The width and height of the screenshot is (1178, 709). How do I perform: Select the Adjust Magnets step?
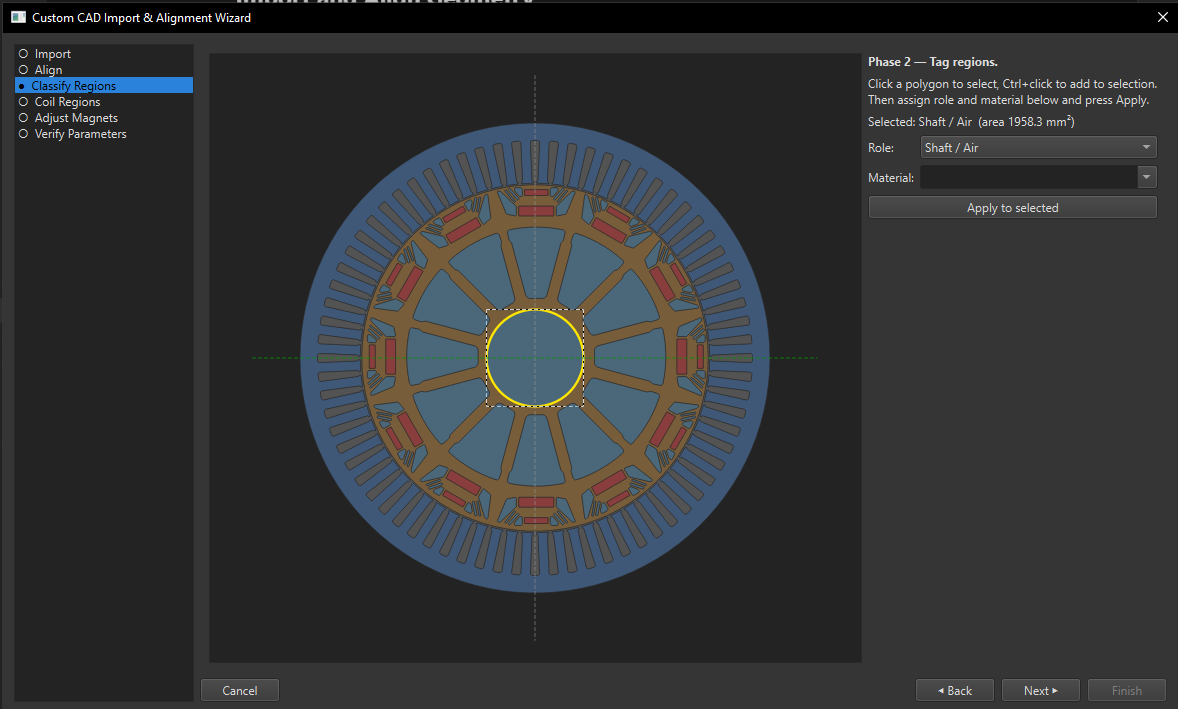point(76,118)
